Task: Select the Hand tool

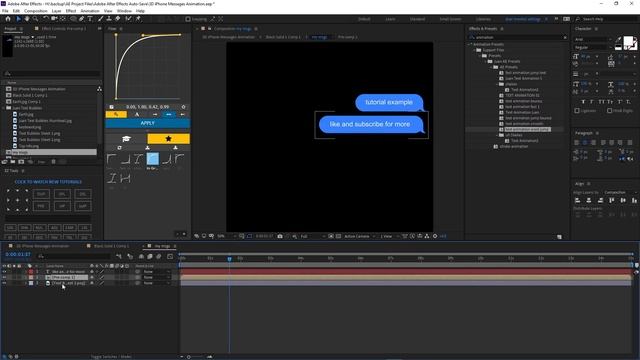Action: coord(27,19)
